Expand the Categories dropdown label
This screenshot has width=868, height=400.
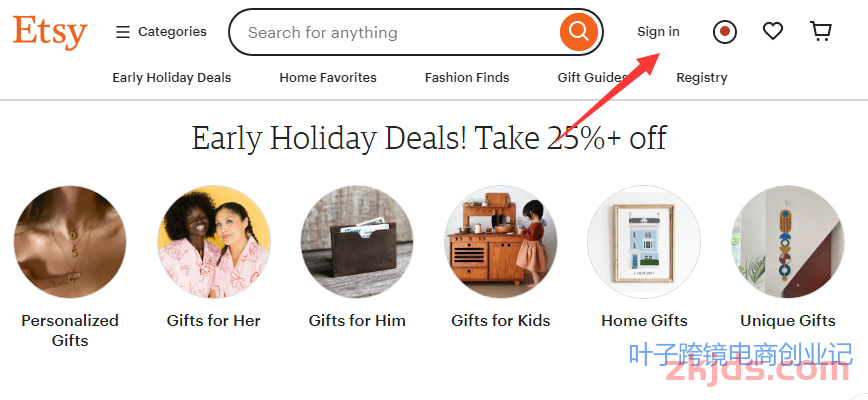[172, 32]
